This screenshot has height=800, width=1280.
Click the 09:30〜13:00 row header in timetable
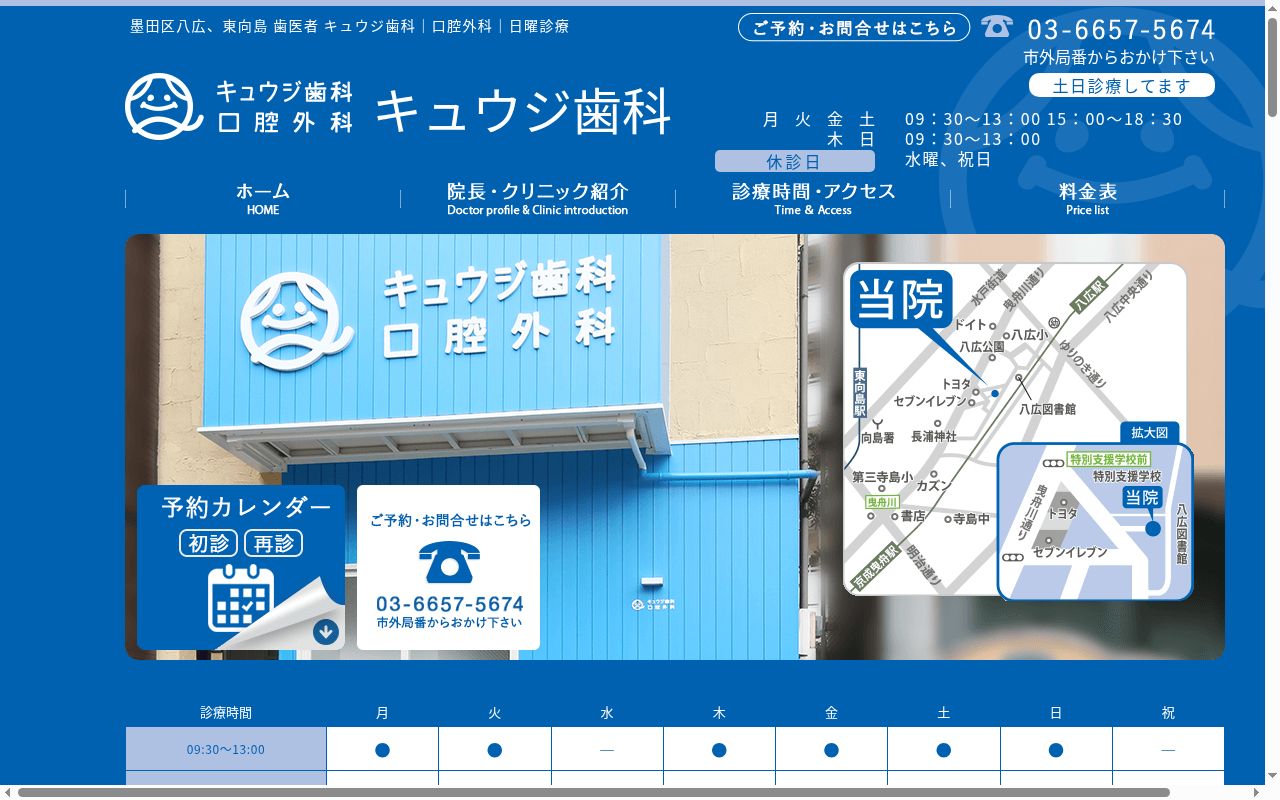pos(226,749)
